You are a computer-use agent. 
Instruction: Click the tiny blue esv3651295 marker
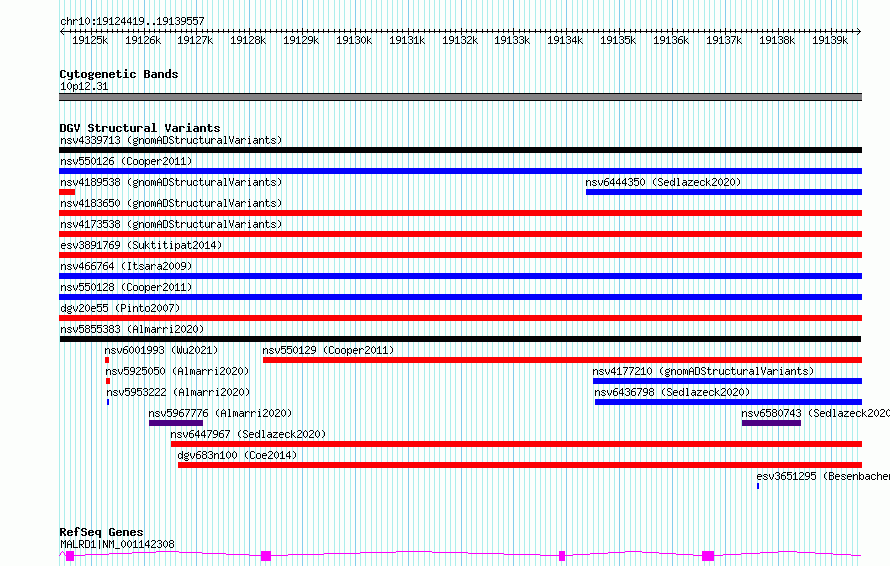pyautogui.click(x=758, y=486)
